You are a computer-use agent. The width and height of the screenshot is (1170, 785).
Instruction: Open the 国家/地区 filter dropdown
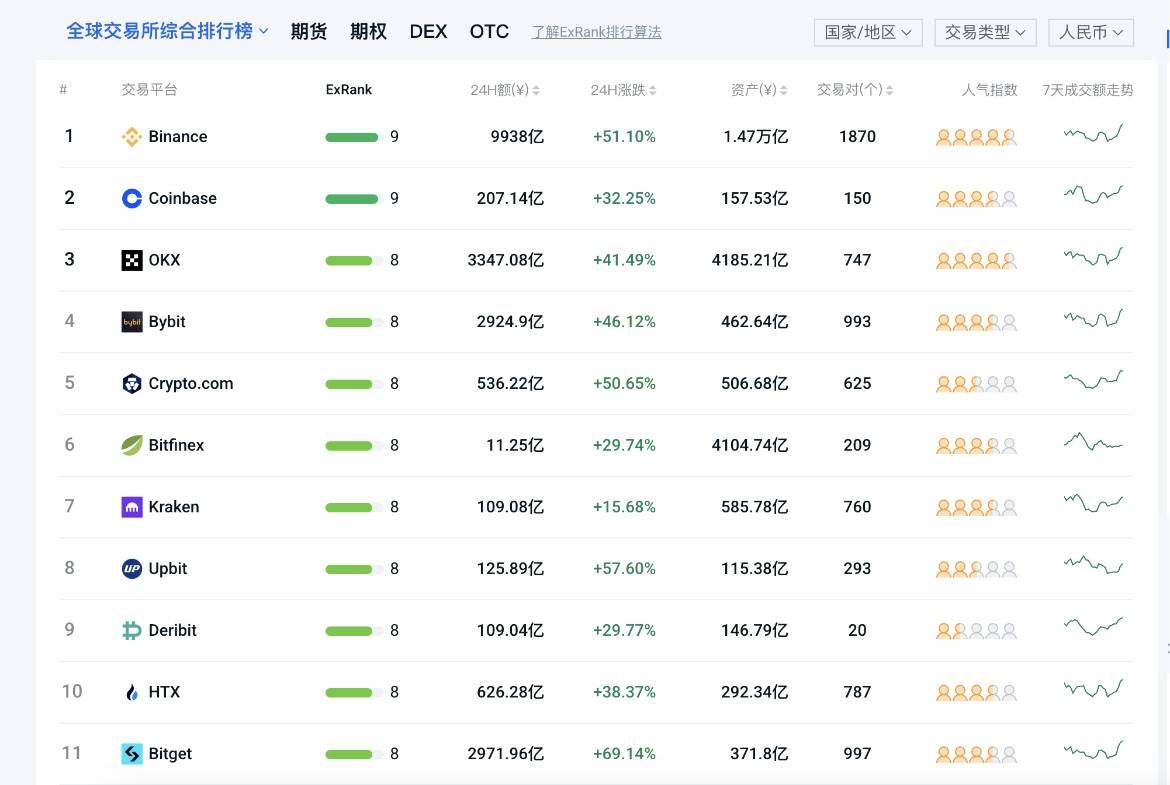[868, 32]
